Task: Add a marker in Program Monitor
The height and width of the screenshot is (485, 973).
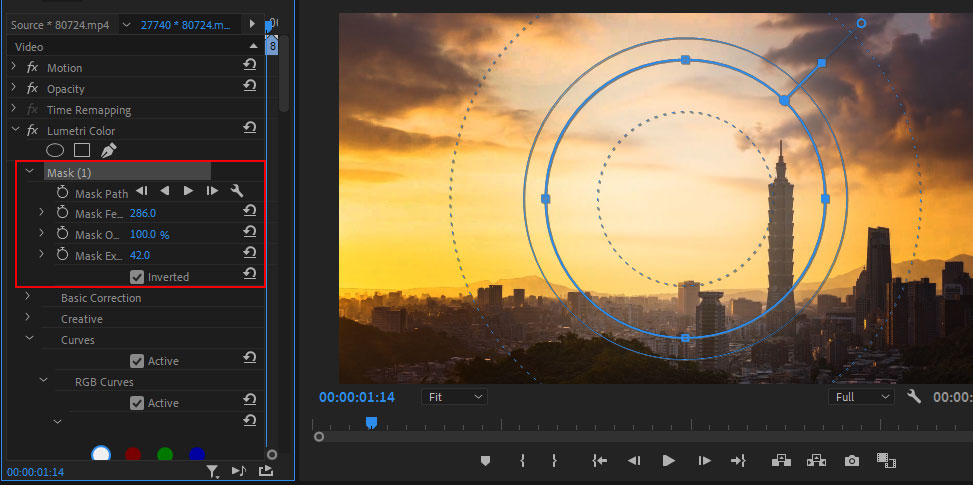Action: coord(485,460)
